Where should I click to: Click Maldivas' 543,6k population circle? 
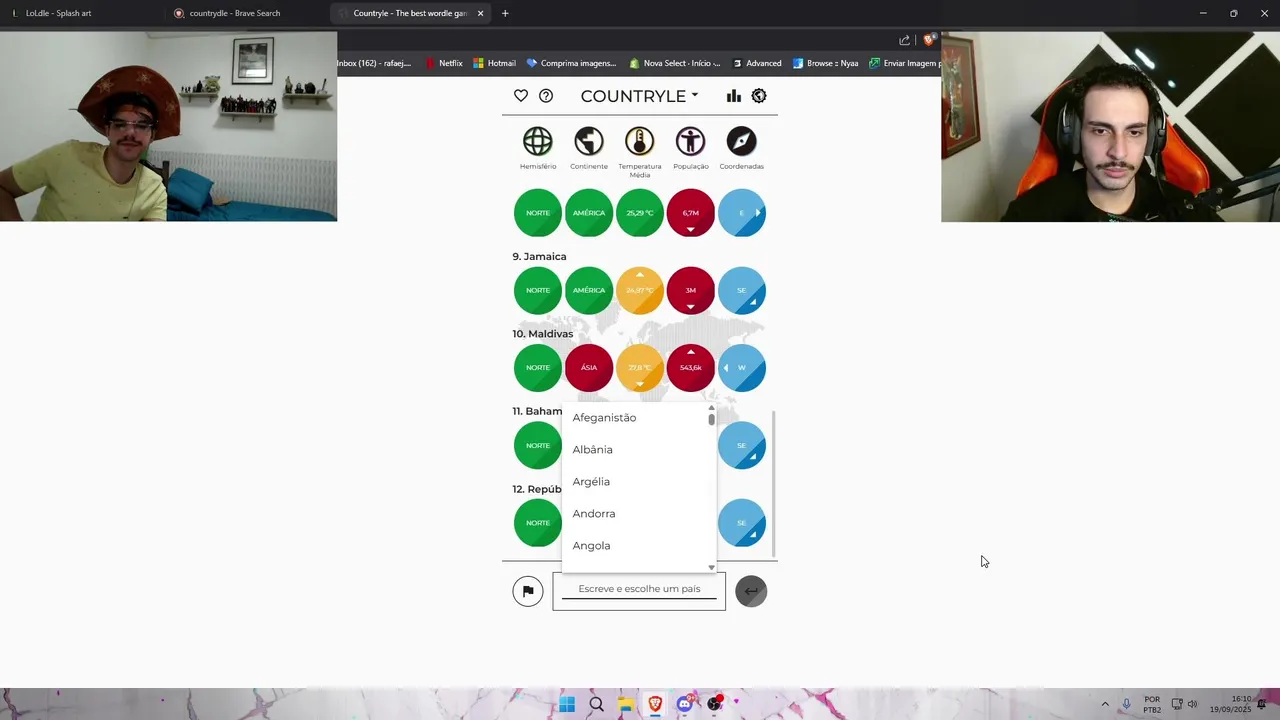690,368
